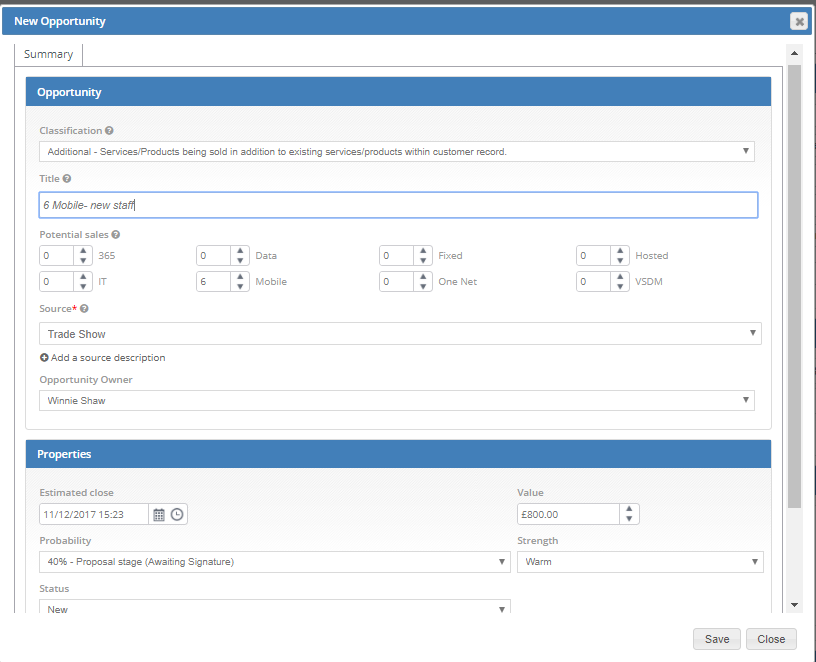This screenshot has height=662, width=816.
Task: Increase the Hosted sales count
Action: pos(620,251)
